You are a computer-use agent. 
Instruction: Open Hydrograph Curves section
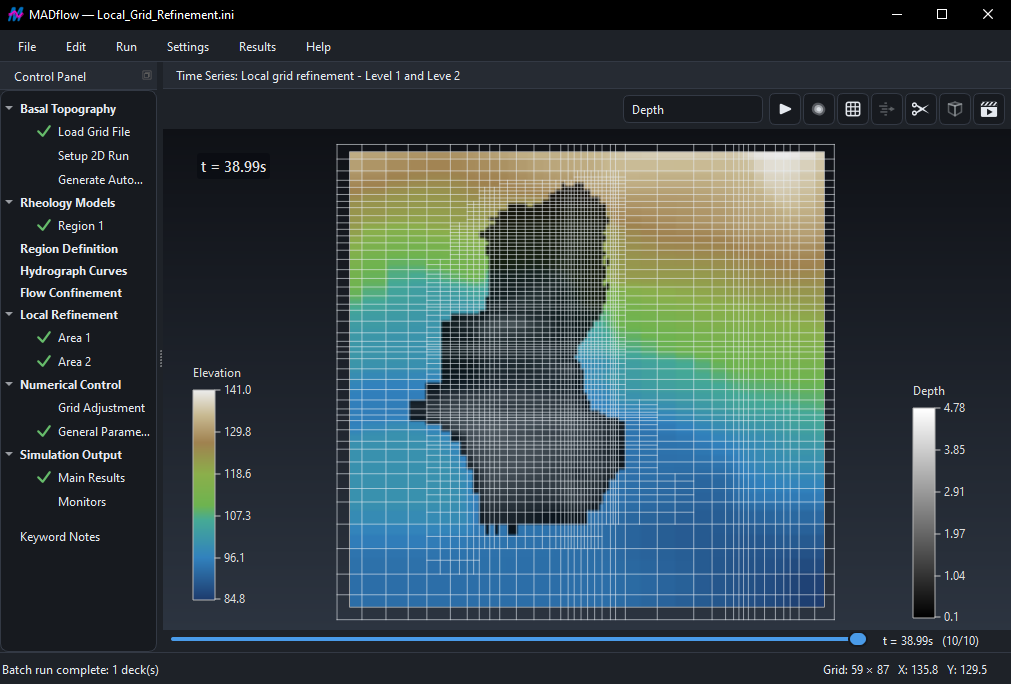(x=74, y=271)
